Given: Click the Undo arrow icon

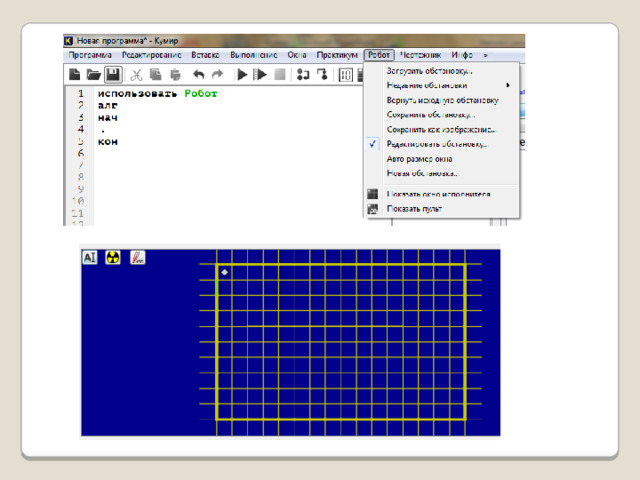Looking at the screenshot, I should point(199,74).
